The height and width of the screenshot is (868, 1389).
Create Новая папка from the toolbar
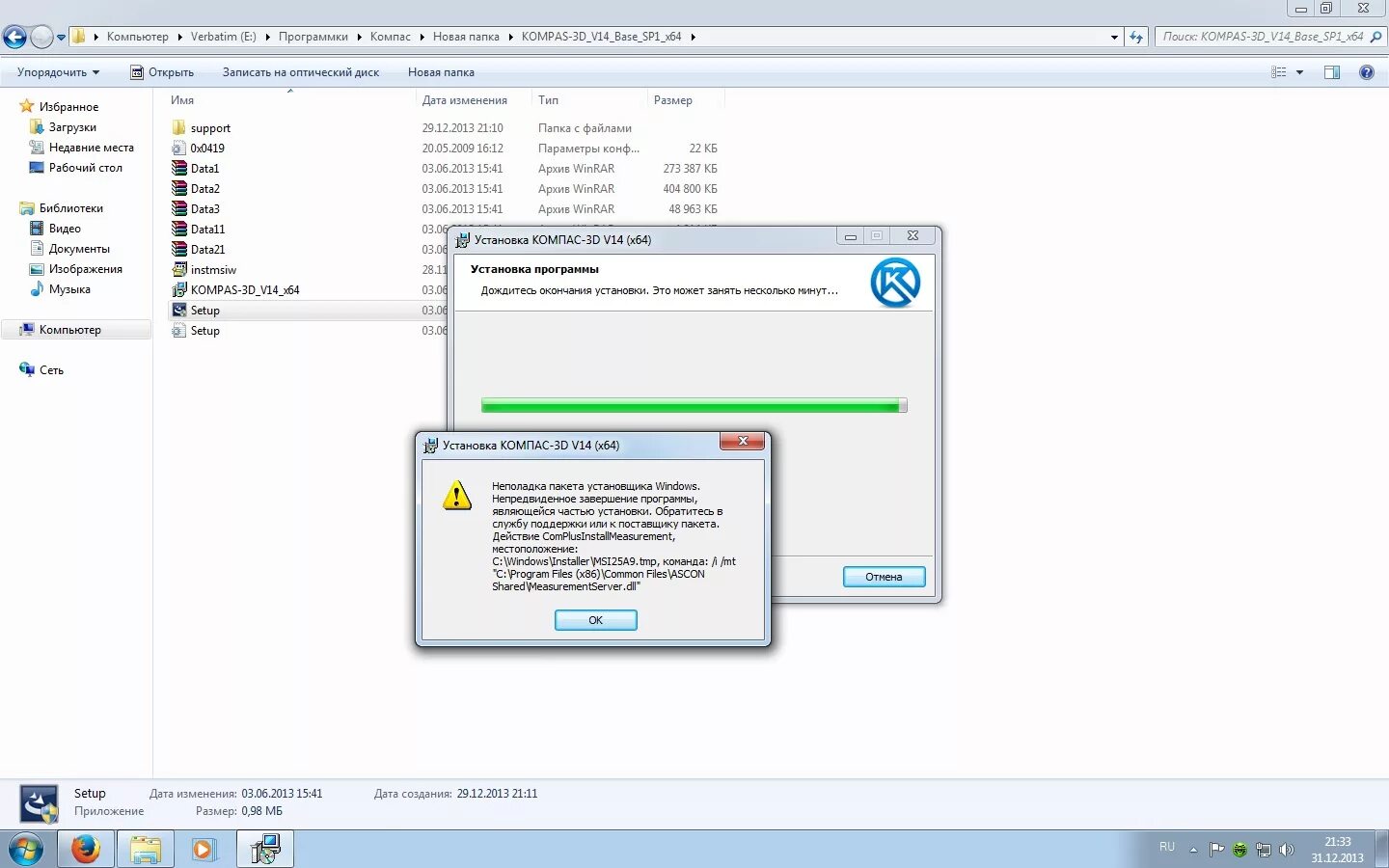pyautogui.click(x=441, y=72)
